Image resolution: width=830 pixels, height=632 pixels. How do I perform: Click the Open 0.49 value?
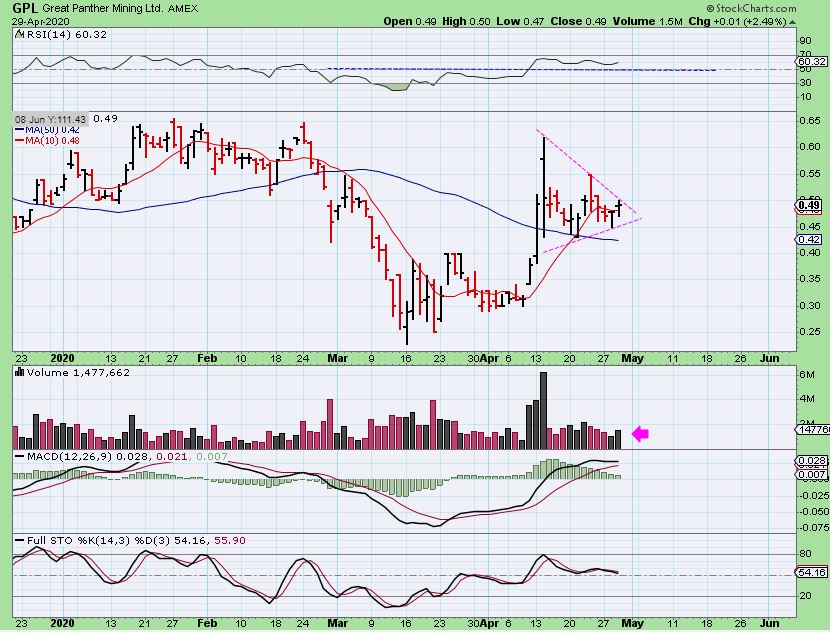click(x=410, y=22)
